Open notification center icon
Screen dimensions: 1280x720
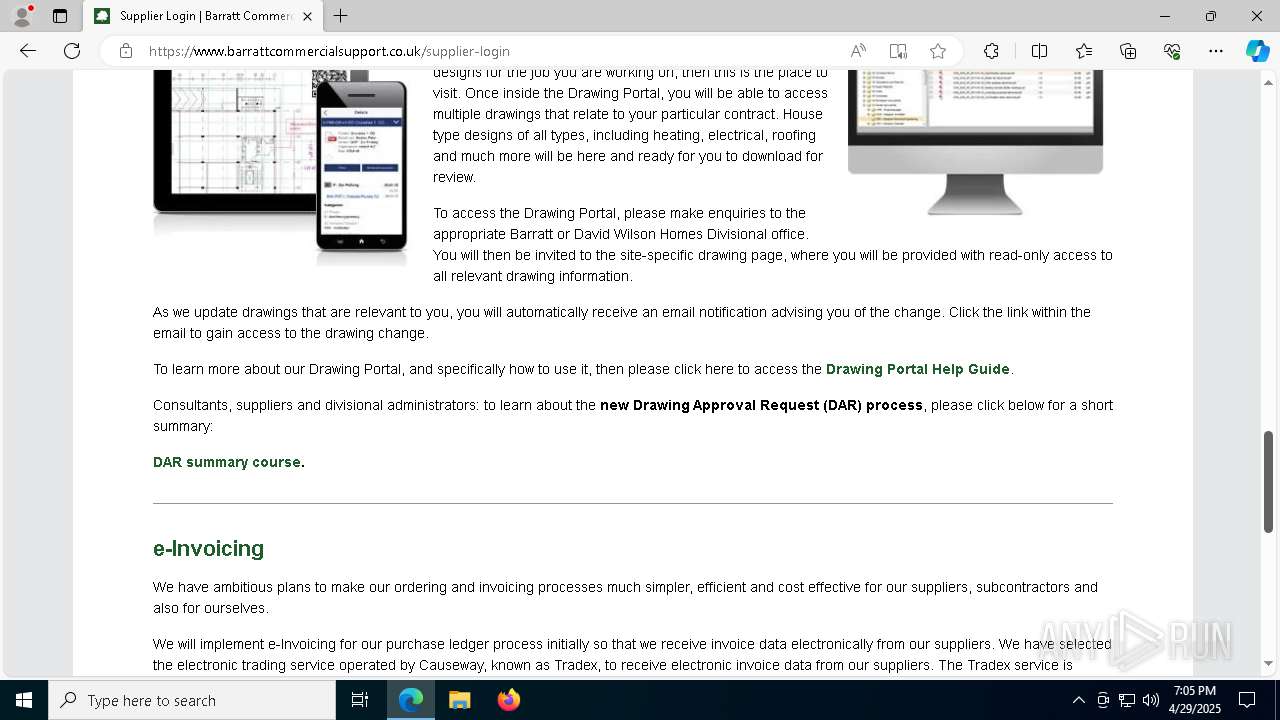(1247, 700)
